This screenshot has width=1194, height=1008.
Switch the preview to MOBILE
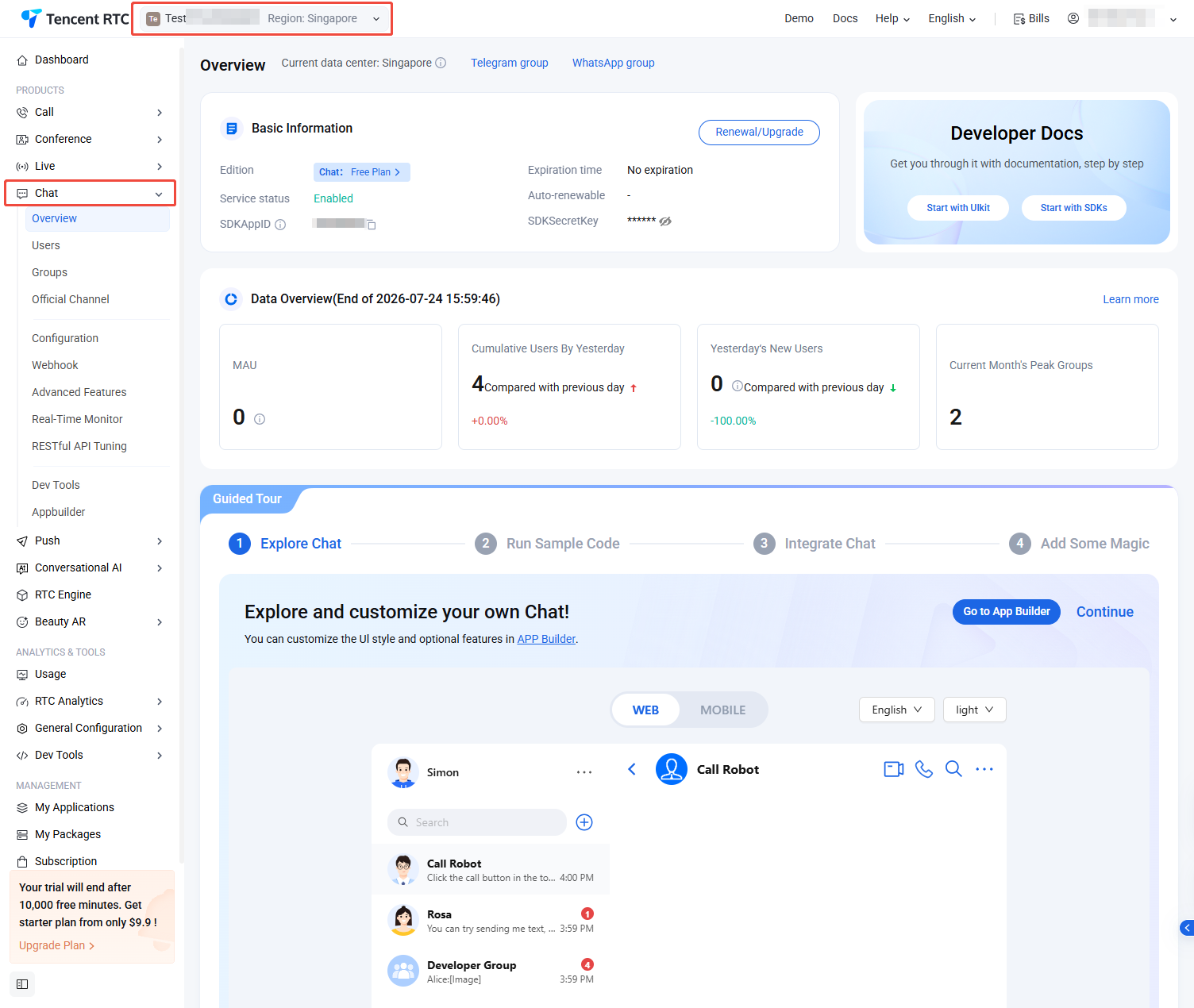722,710
